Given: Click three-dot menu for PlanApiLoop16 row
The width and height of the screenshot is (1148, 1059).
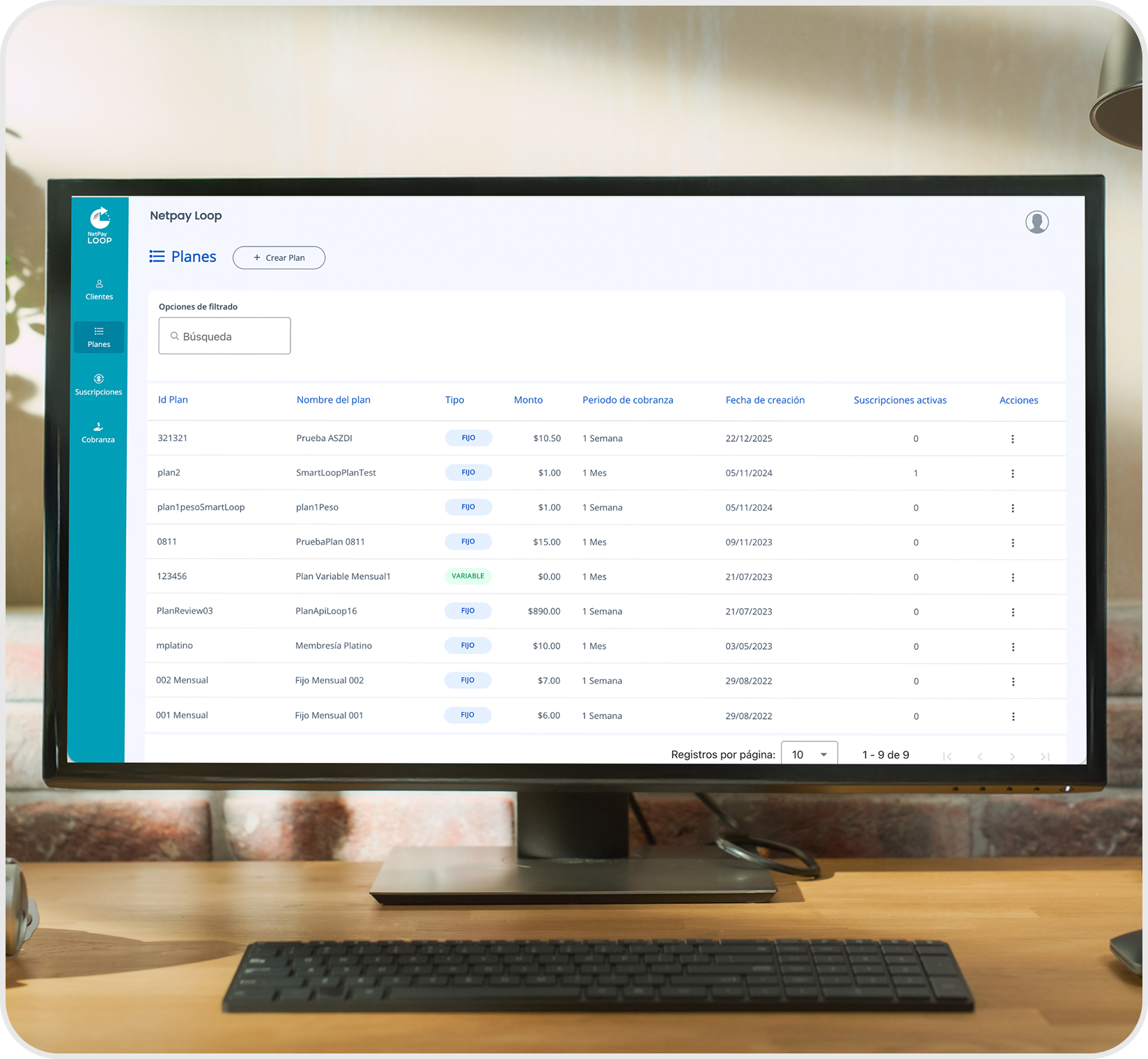Looking at the screenshot, I should pyautogui.click(x=1012, y=612).
